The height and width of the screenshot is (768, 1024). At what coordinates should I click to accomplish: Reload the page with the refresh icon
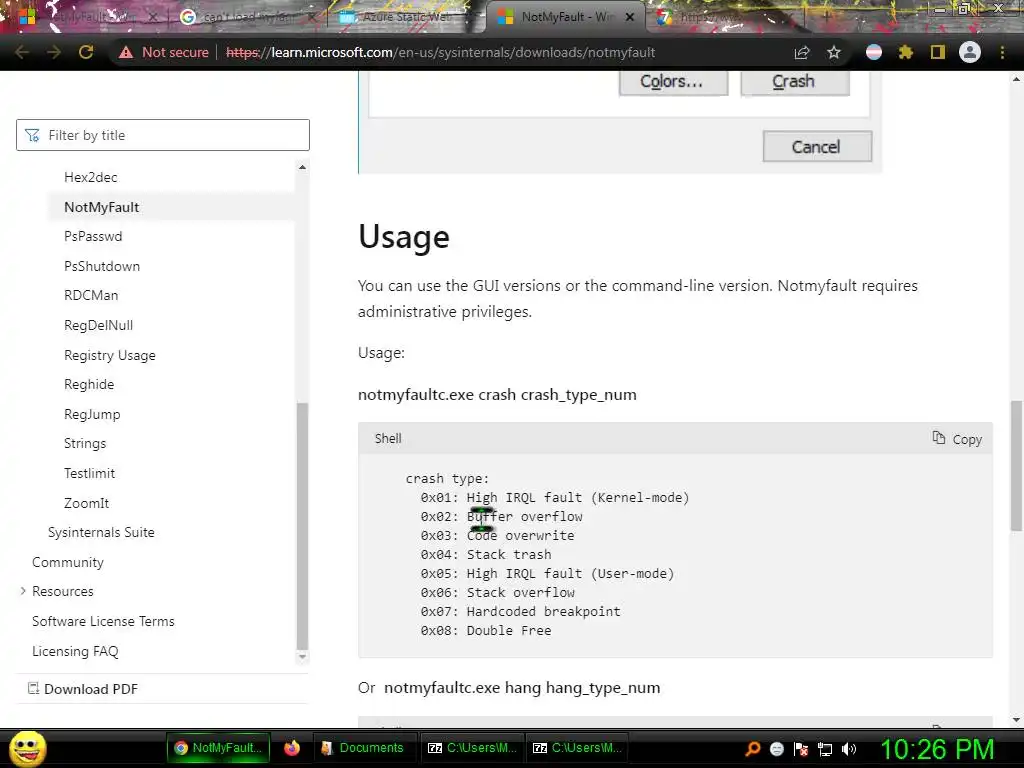pyautogui.click(x=86, y=52)
